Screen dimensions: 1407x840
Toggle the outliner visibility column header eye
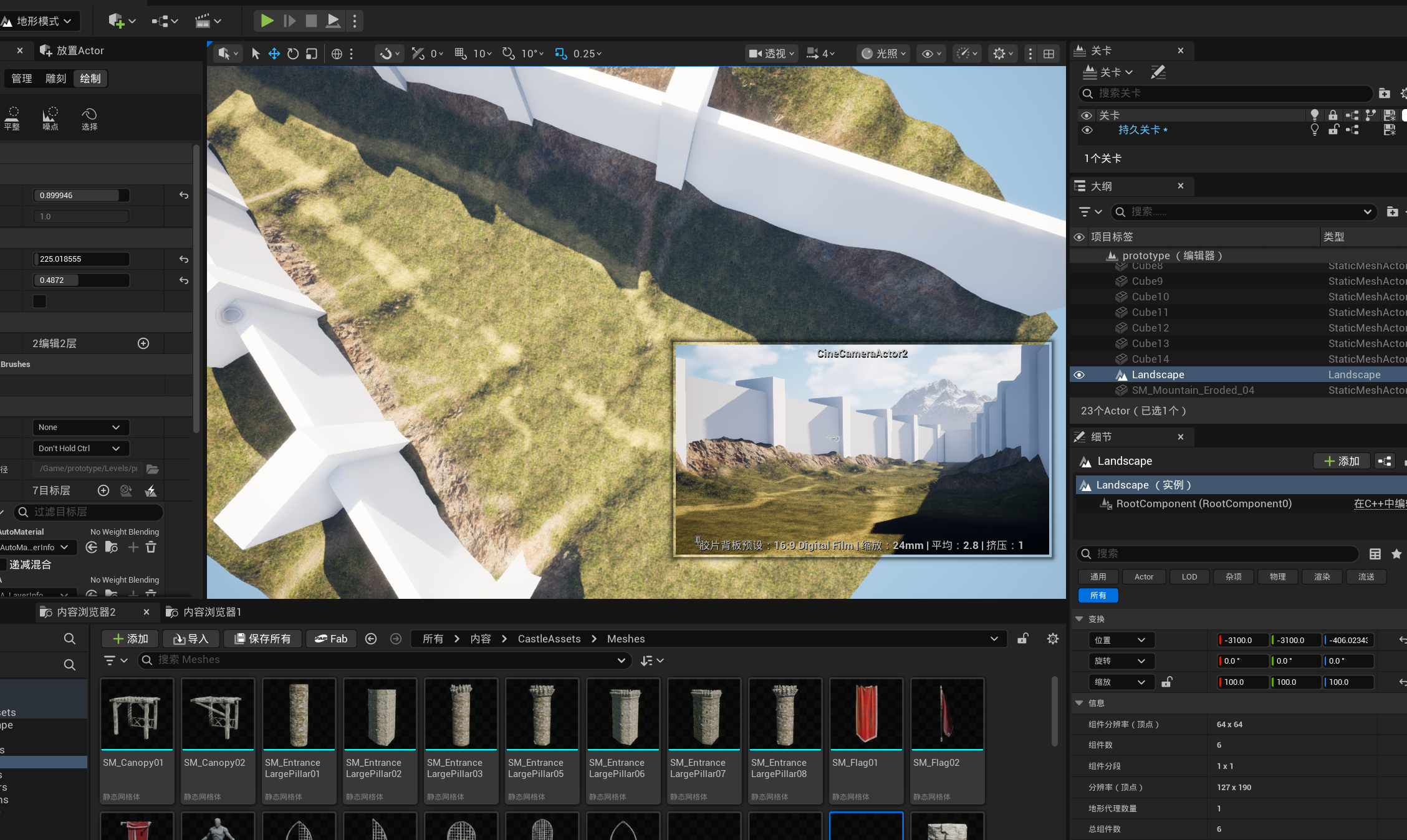1079,237
